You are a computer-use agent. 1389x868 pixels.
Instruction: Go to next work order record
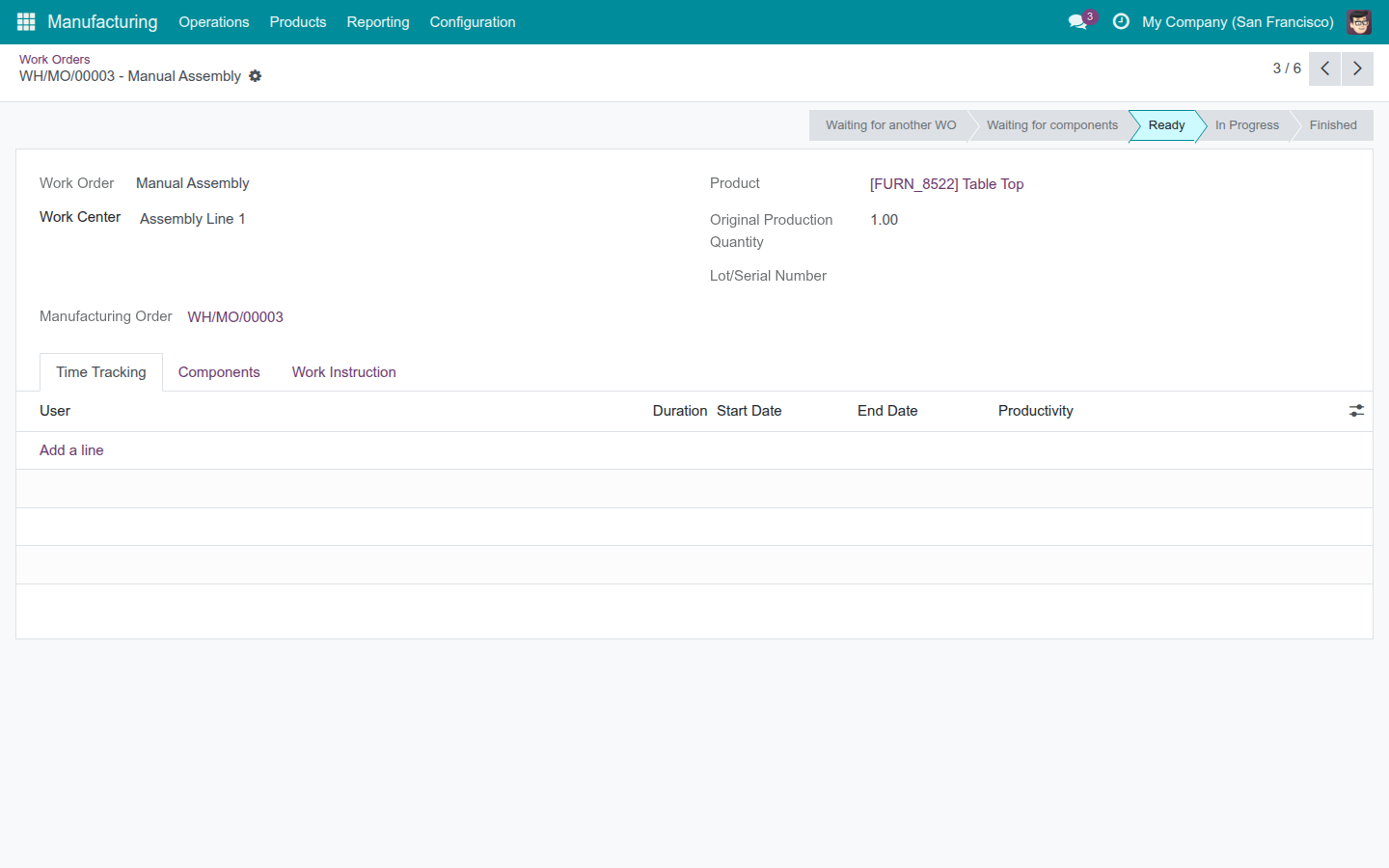(1357, 68)
